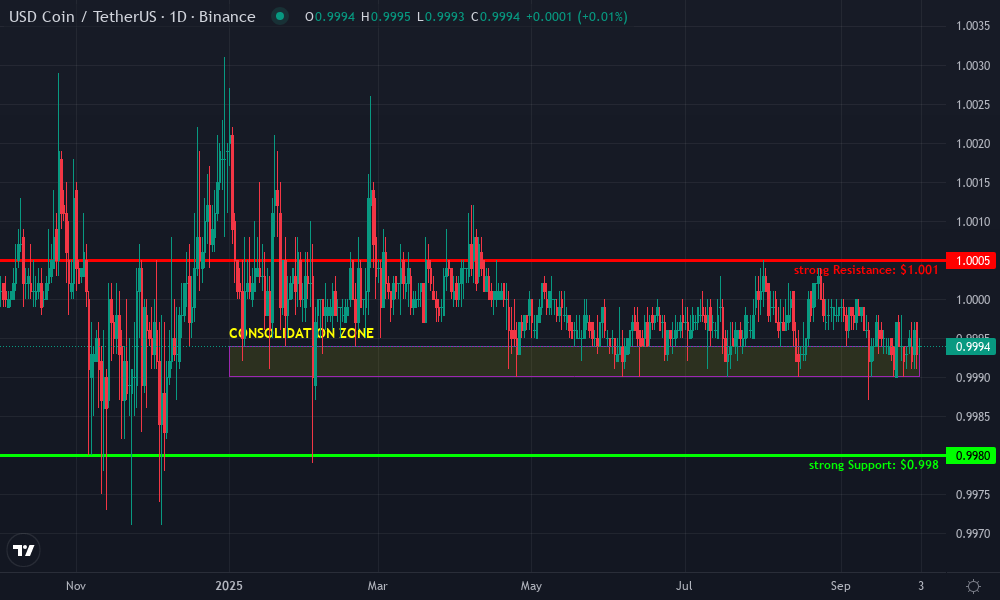The height and width of the screenshot is (600, 1000).
Task: Click the green market status dot
Action: coord(279,17)
